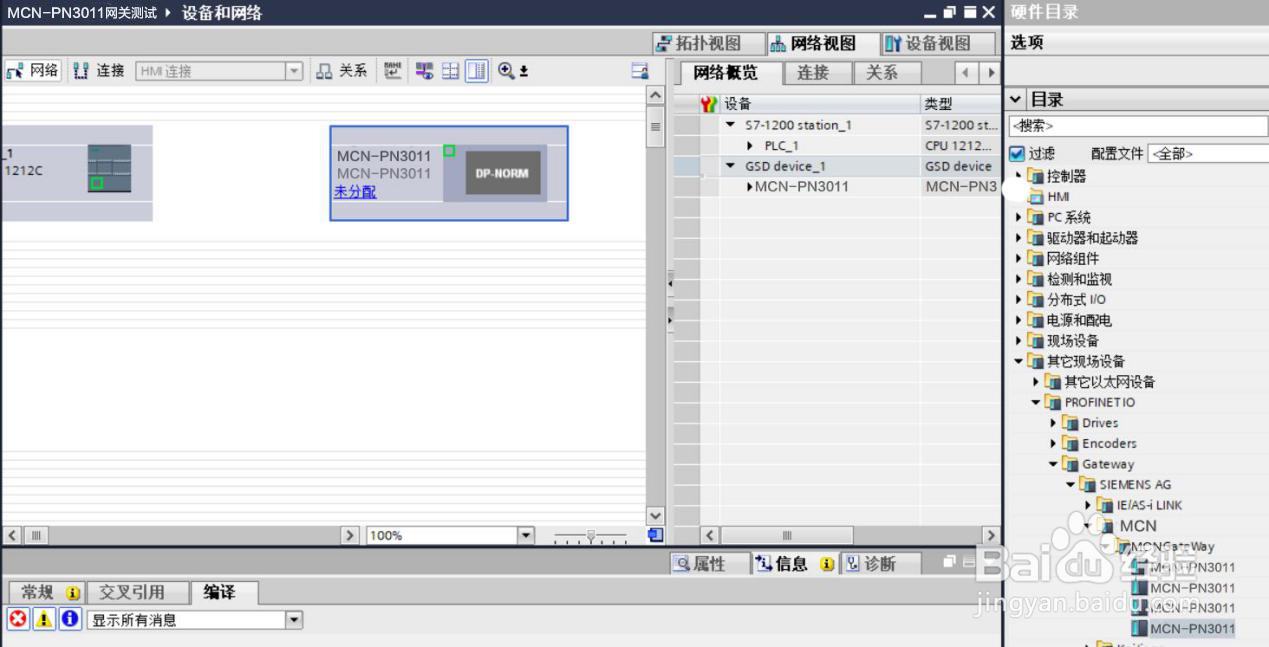Click the network canvas down scroll arrow
The height and width of the screenshot is (647, 1269).
coord(656,515)
